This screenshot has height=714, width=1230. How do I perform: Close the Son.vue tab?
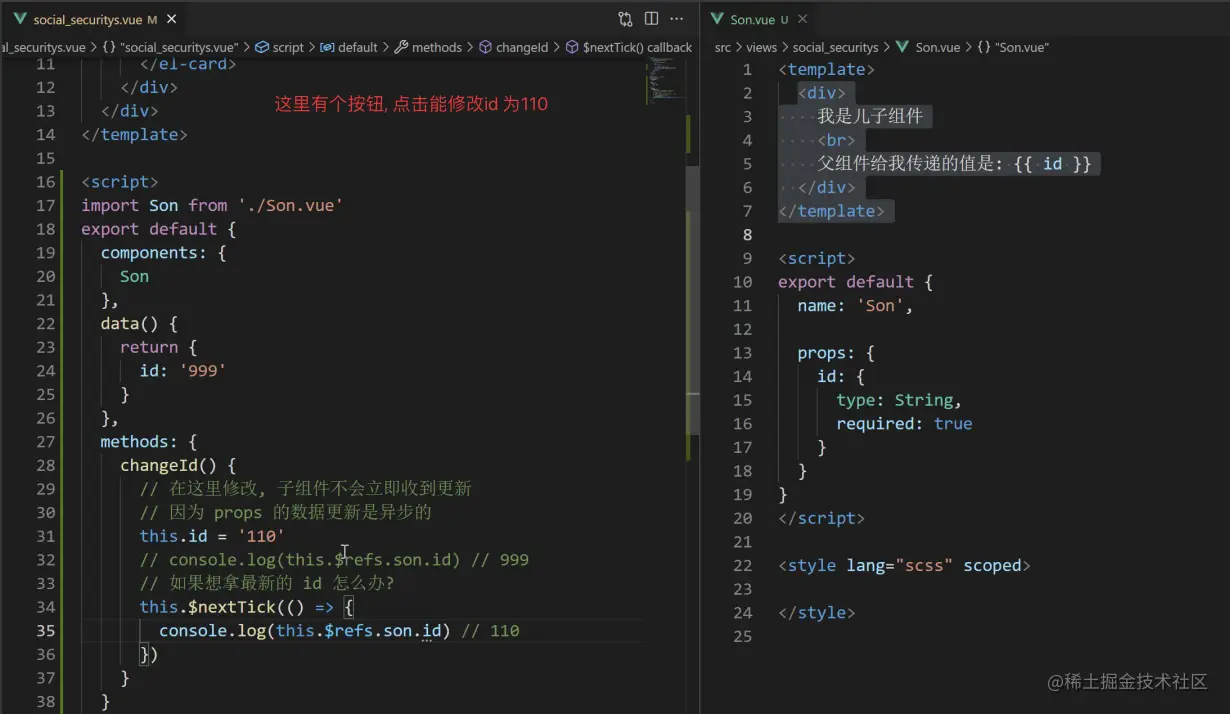[803, 19]
